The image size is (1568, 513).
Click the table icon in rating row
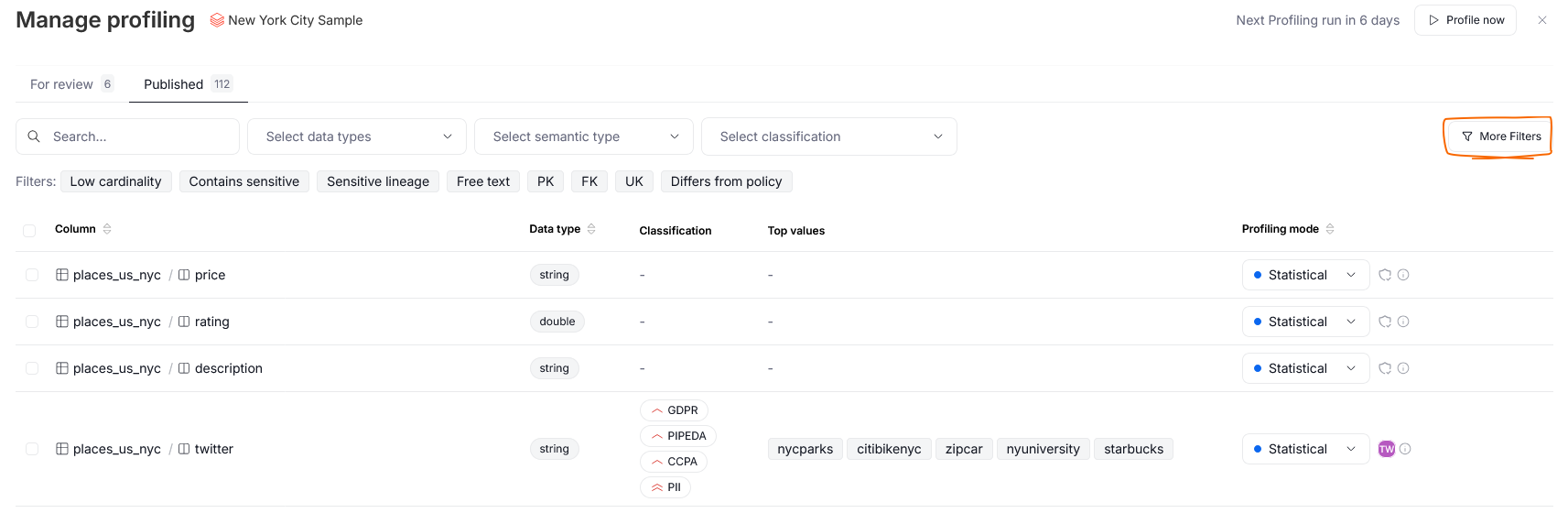coord(62,322)
